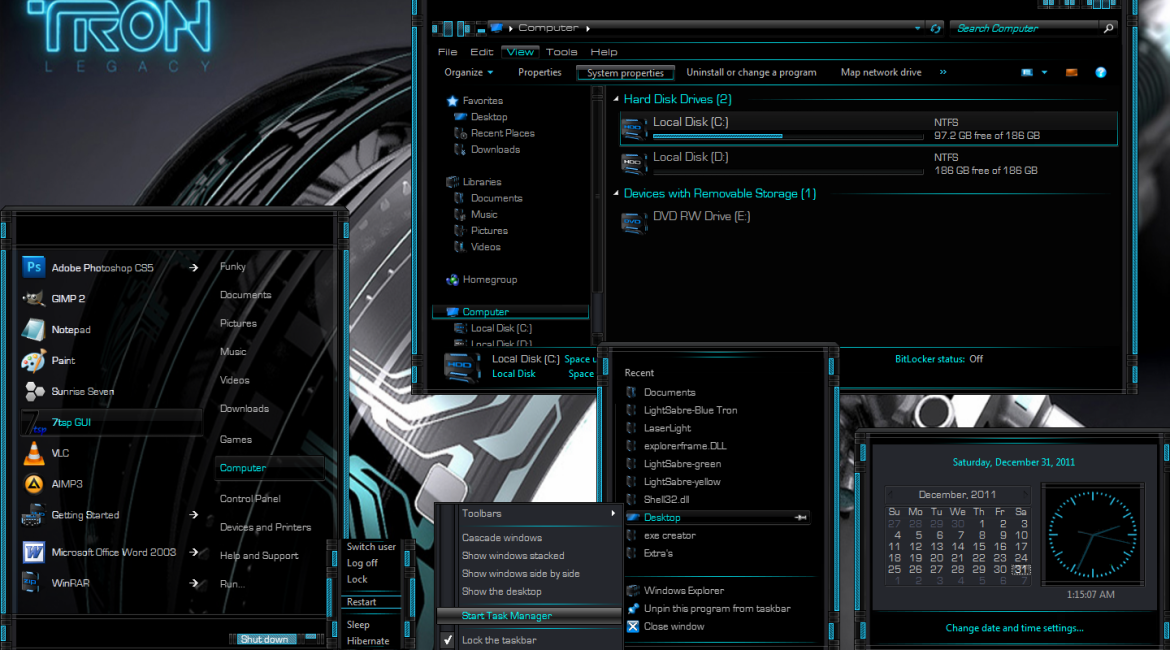
Task: Choose Start Task Manager from context menu
Action: (506, 616)
